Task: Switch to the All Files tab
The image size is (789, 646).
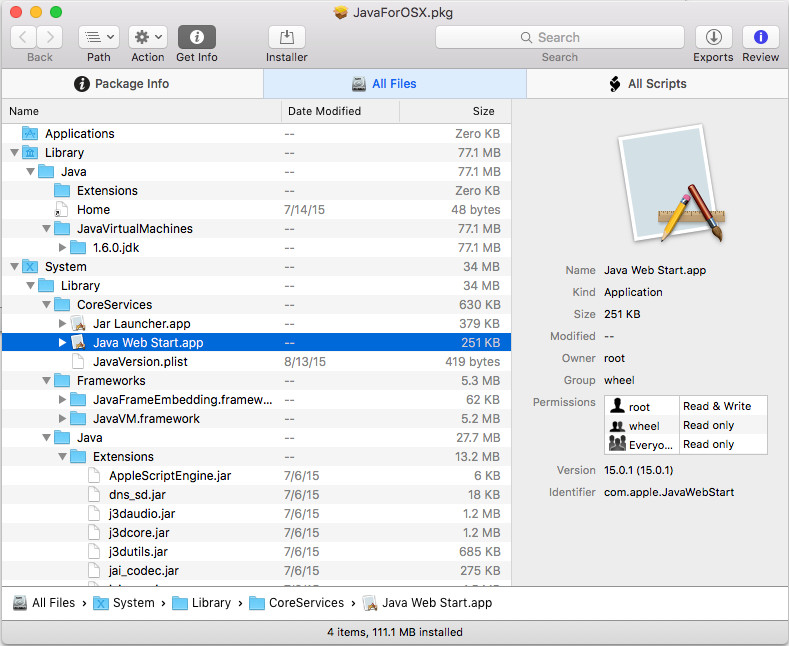Action: [x=395, y=84]
